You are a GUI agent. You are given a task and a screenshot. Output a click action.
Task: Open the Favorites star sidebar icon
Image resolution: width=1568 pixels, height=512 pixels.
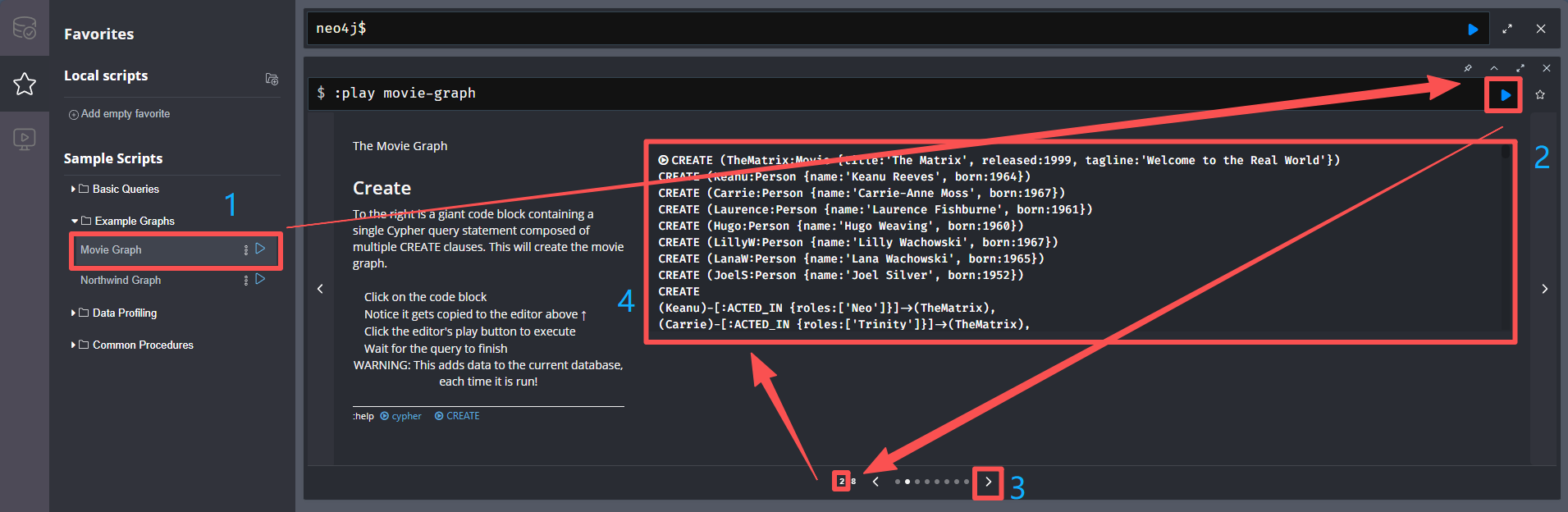[25, 84]
